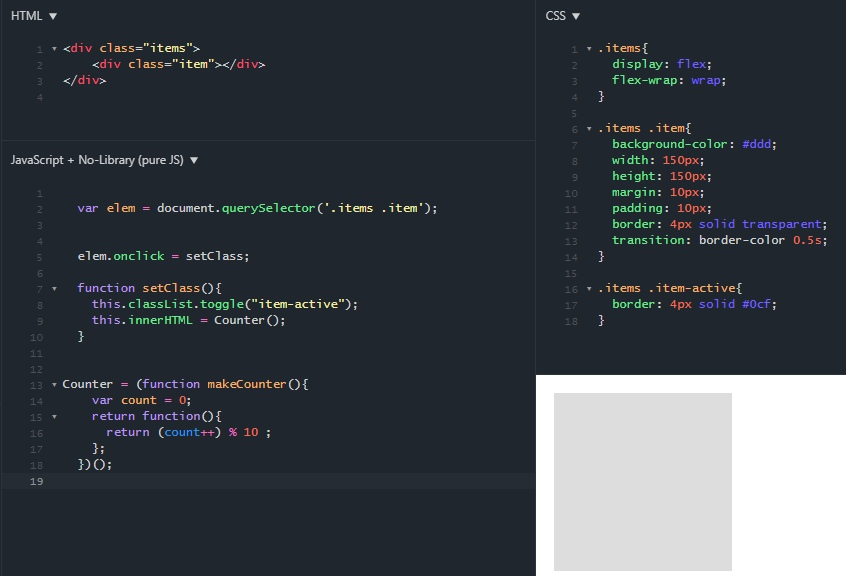Click '<div class="item"></div>' in HTML
This screenshot has height=576, width=846.
point(179,64)
